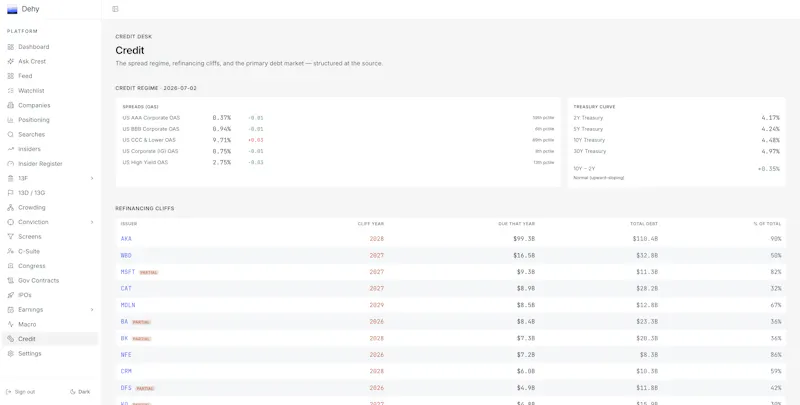Click the 10Y Treasury label
Screen dimensions: 800x405
point(589,140)
